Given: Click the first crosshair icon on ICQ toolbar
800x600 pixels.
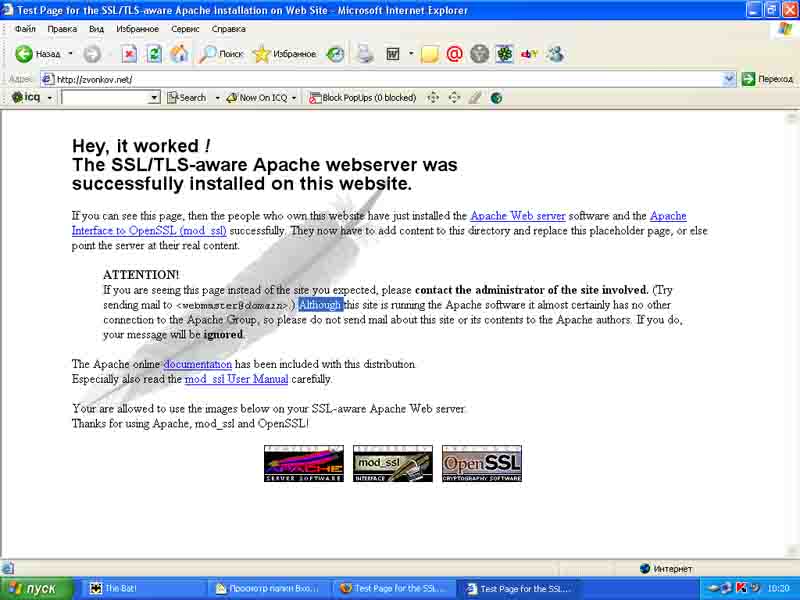Looking at the screenshot, I should tap(433, 97).
